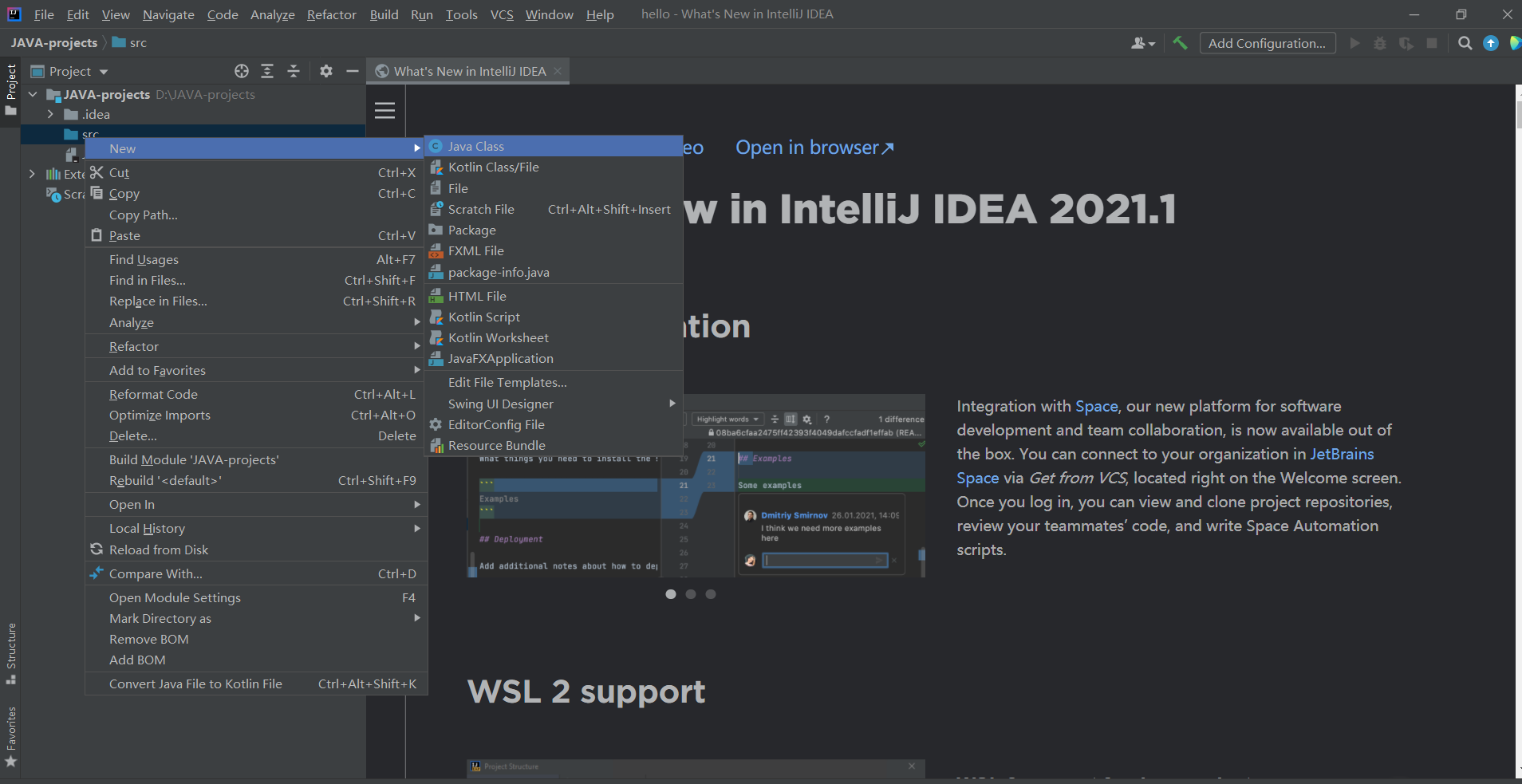Click Run with Coverage icon
Image resolution: width=1522 pixels, height=784 pixels.
click(x=1406, y=43)
